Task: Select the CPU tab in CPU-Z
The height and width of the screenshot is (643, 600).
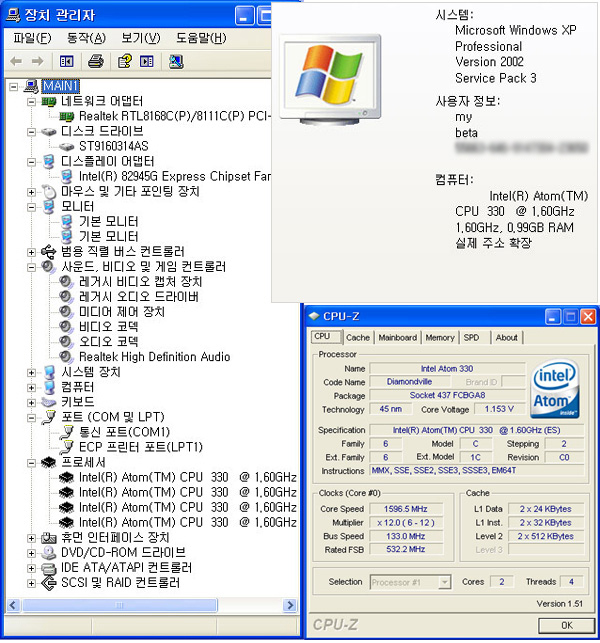Action: (x=326, y=337)
